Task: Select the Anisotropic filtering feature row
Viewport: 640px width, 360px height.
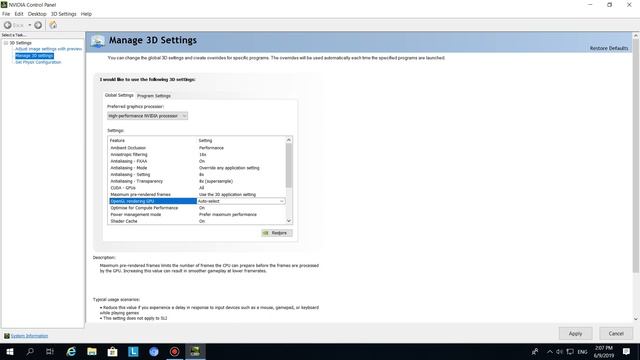Action: point(197,154)
